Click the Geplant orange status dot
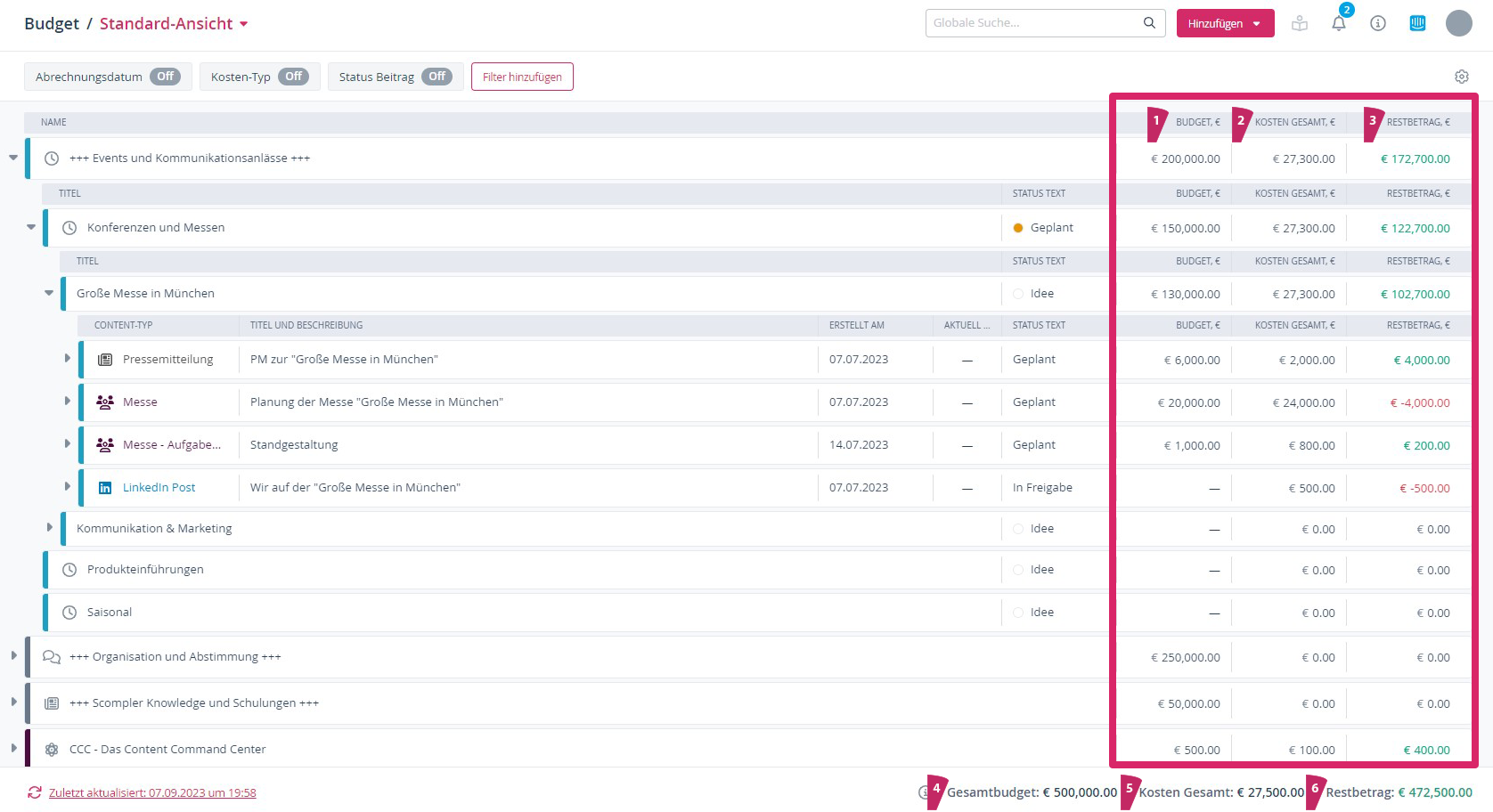 (1018, 228)
